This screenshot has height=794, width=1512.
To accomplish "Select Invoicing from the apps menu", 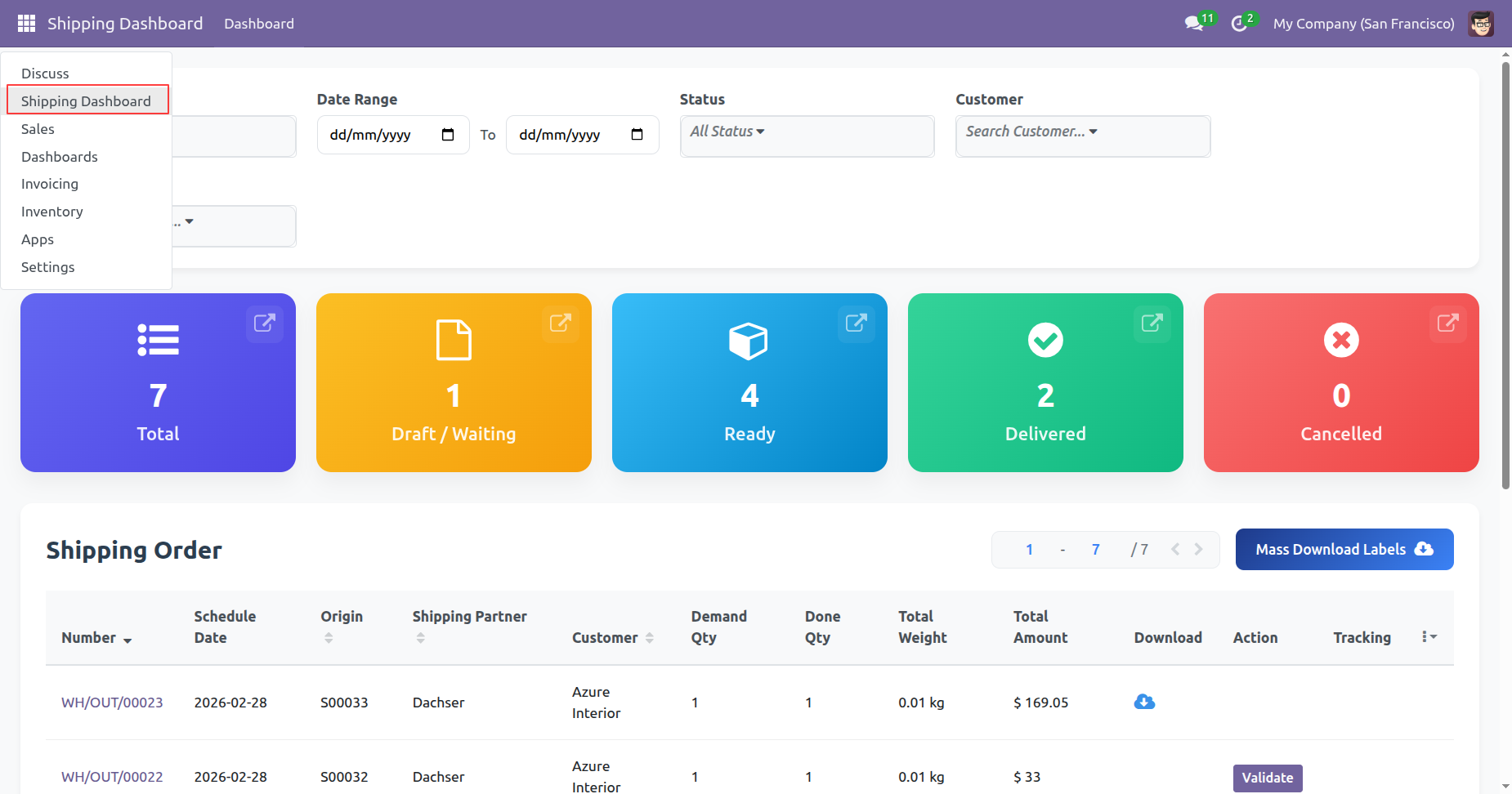I will (50, 184).
